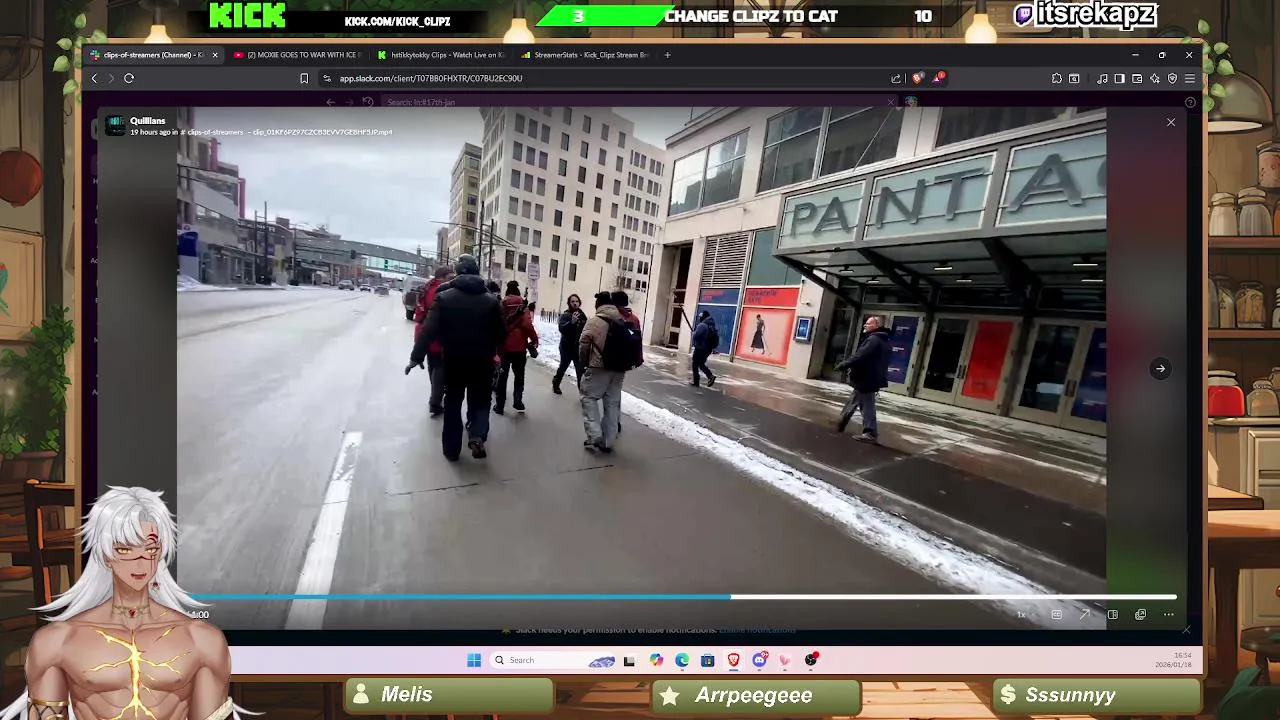Open video in new window arrow icon
This screenshot has width=1280, height=720.
click(1085, 614)
